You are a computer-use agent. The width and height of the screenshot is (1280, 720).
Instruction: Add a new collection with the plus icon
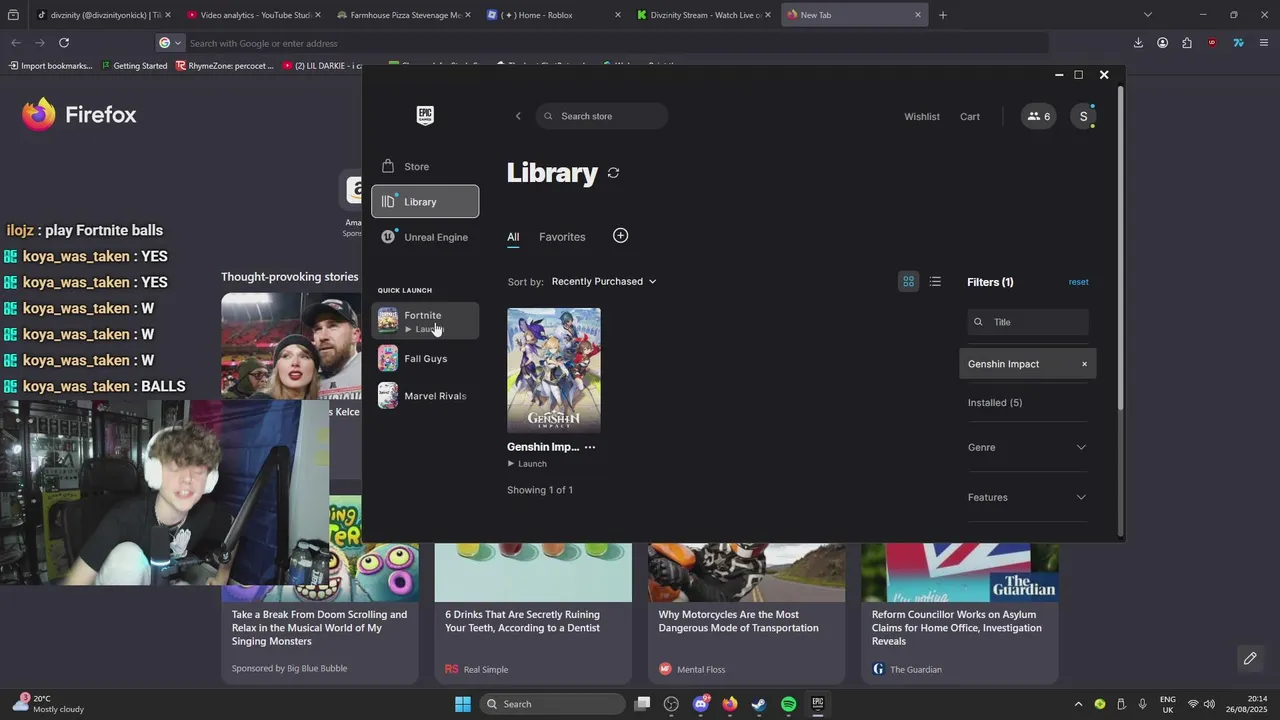[620, 236]
